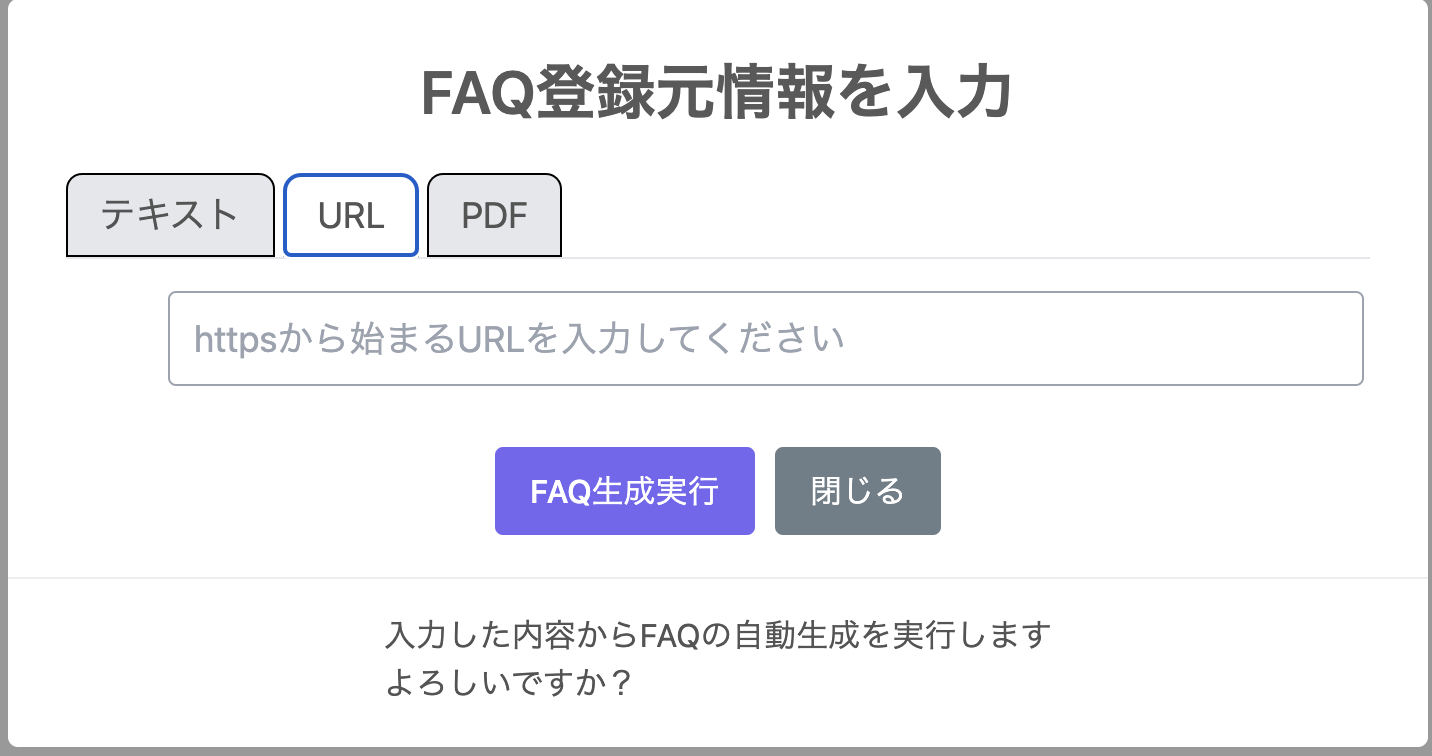This screenshot has width=1432, height=756.
Task: Click inside the URL placeholder text area
Action: pyautogui.click(x=766, y=338)
